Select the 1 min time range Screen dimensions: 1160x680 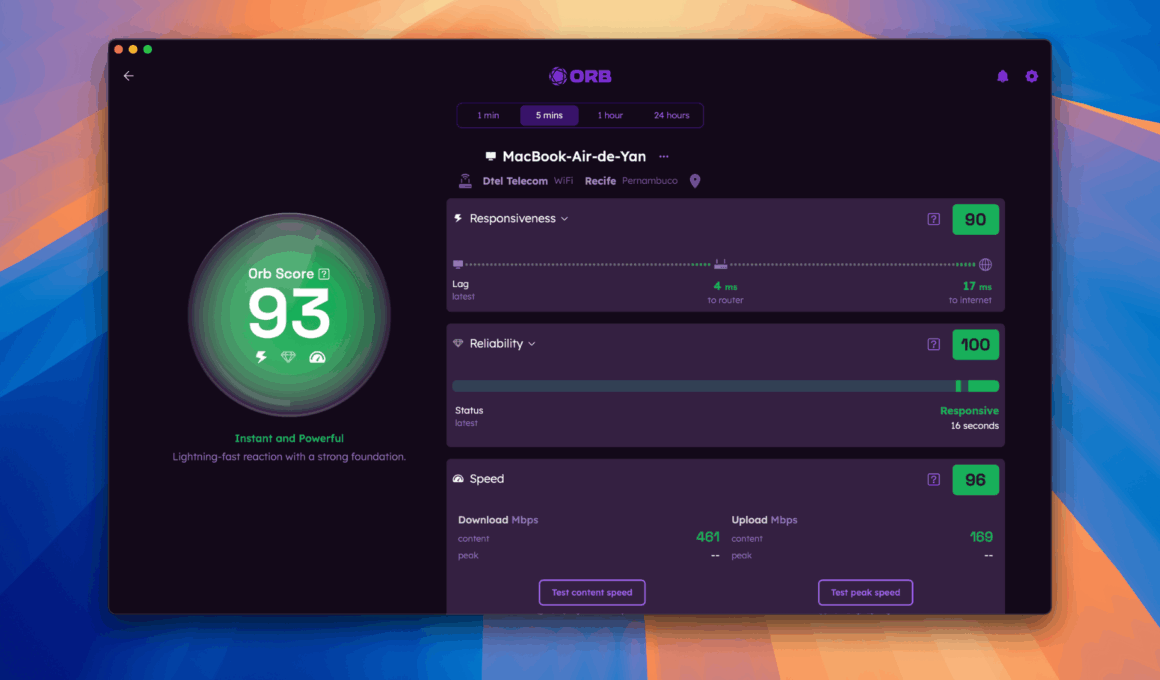(x=488, y=115)
